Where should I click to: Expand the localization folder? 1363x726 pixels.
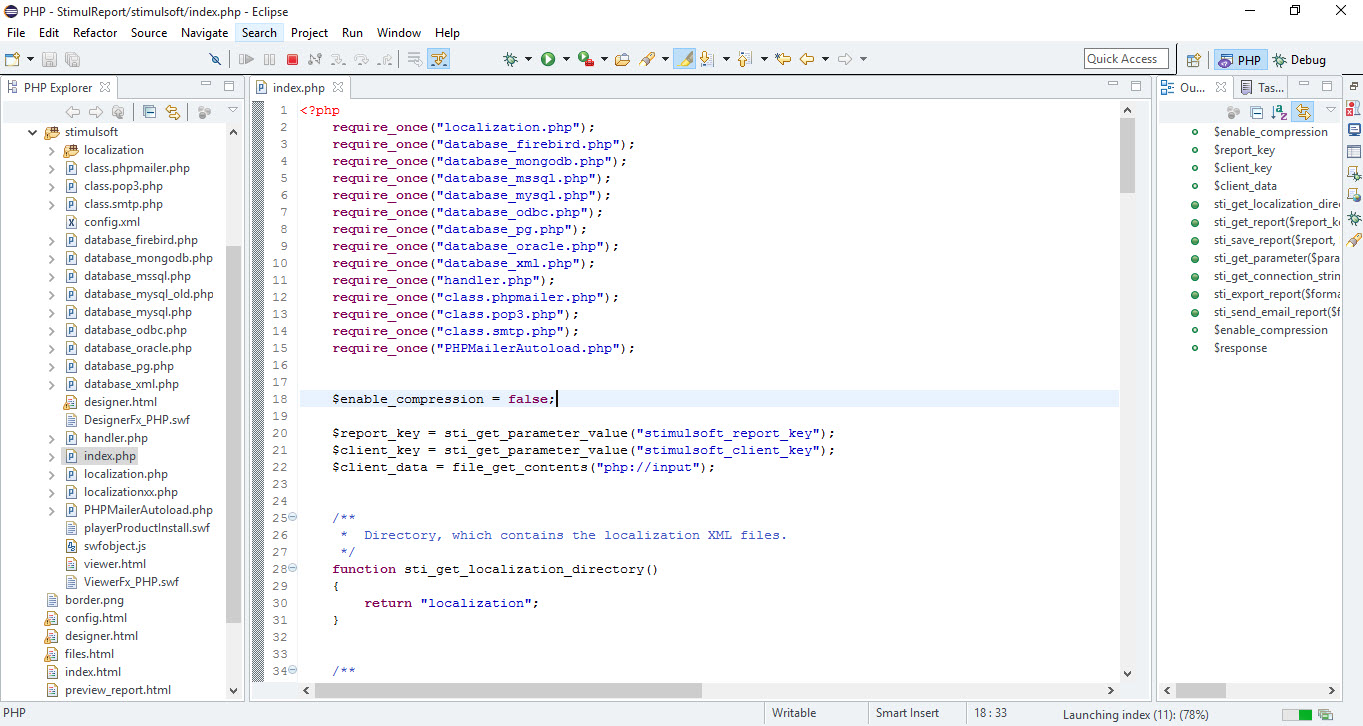tap(52, 150)
